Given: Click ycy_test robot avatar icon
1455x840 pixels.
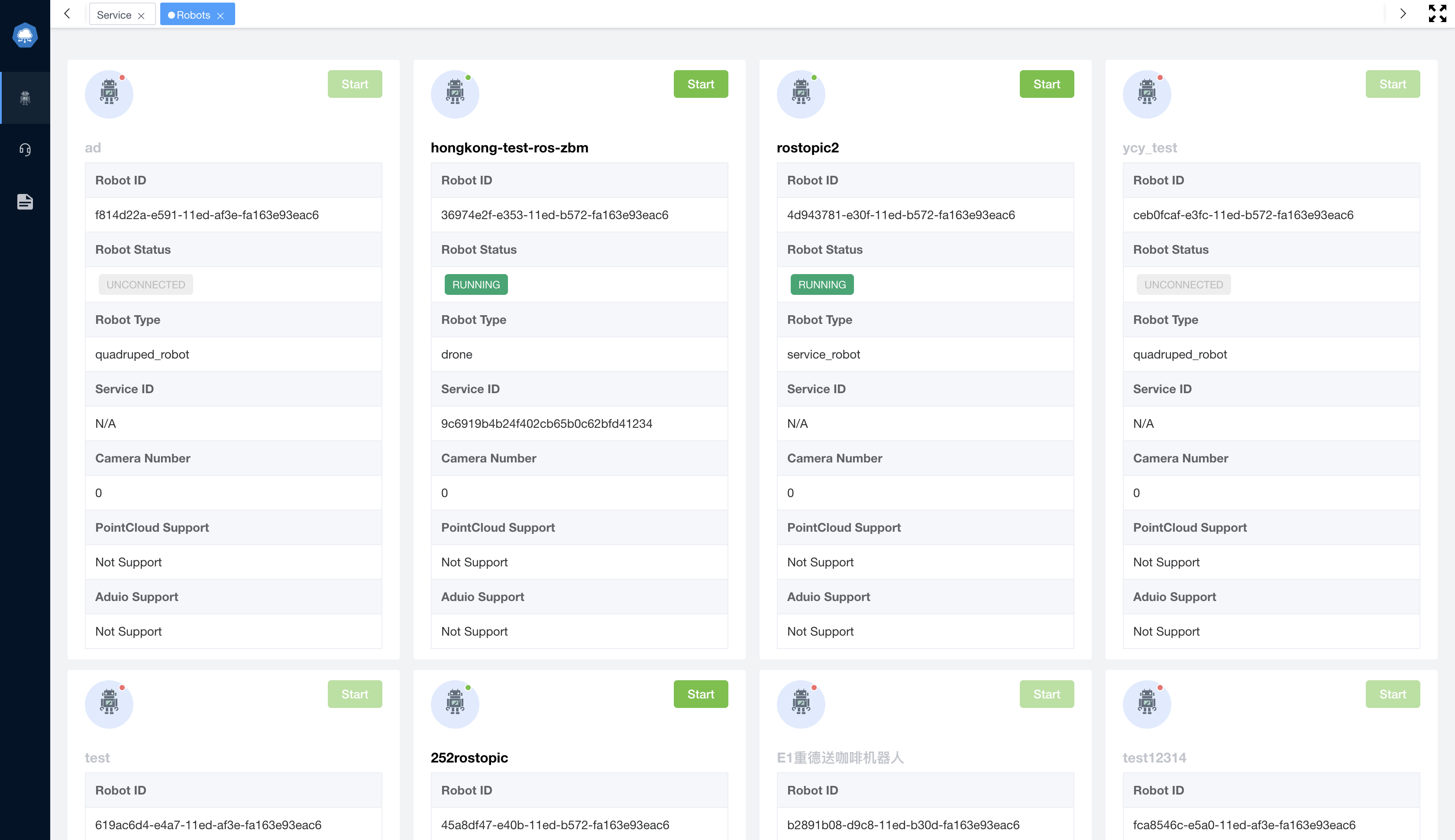Looking at the screenshot, I should [x=1146, y=94].
